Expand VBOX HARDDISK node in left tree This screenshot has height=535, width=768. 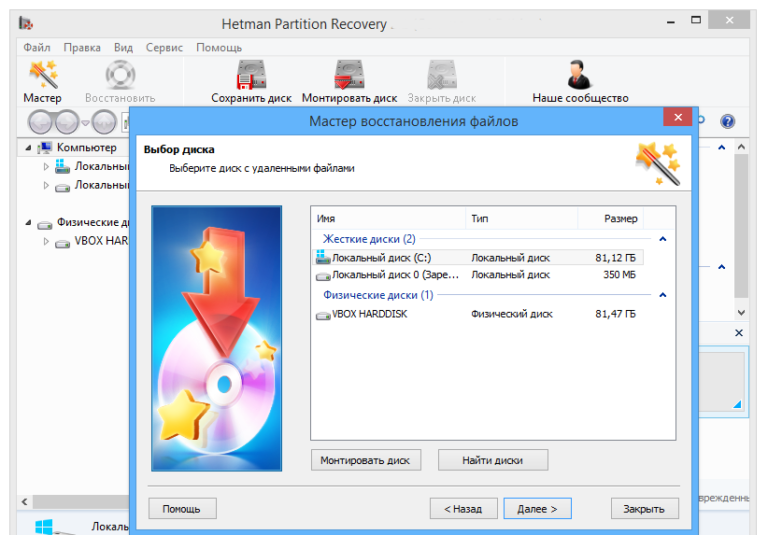pos(46,241)
